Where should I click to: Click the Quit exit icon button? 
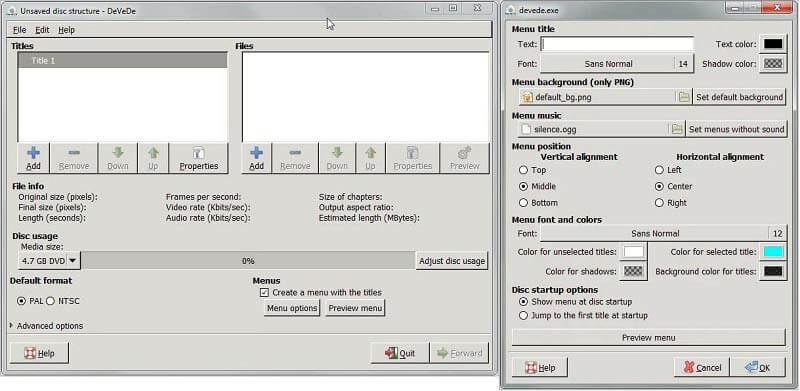pos(400,353)
